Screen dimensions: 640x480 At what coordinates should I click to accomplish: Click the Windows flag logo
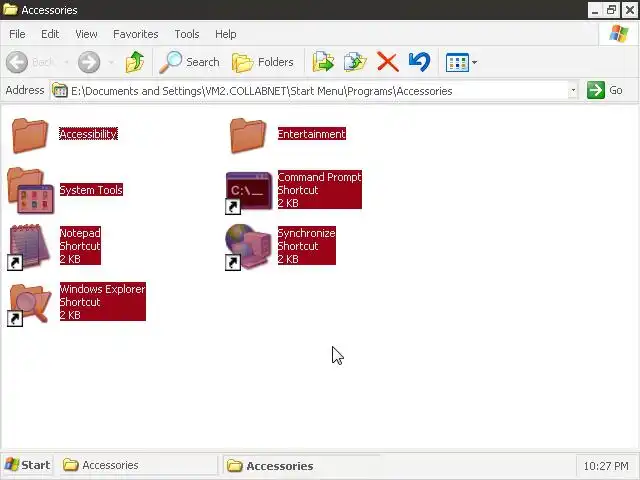pos(619,33)
